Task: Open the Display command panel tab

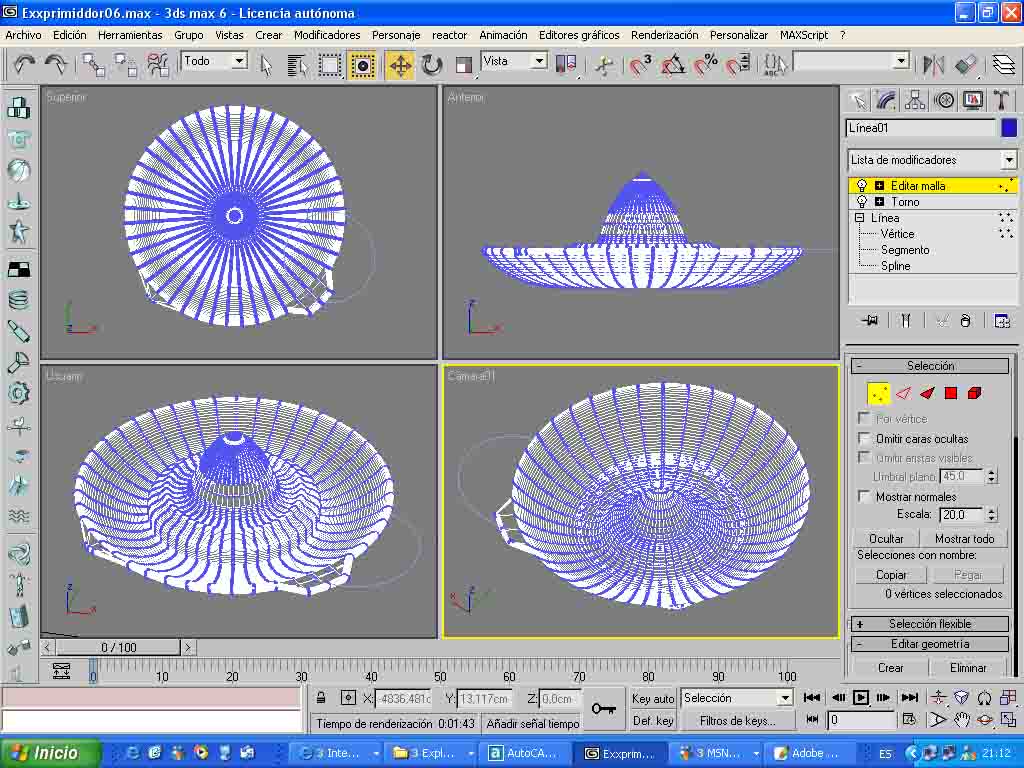Action: [972, 101]
